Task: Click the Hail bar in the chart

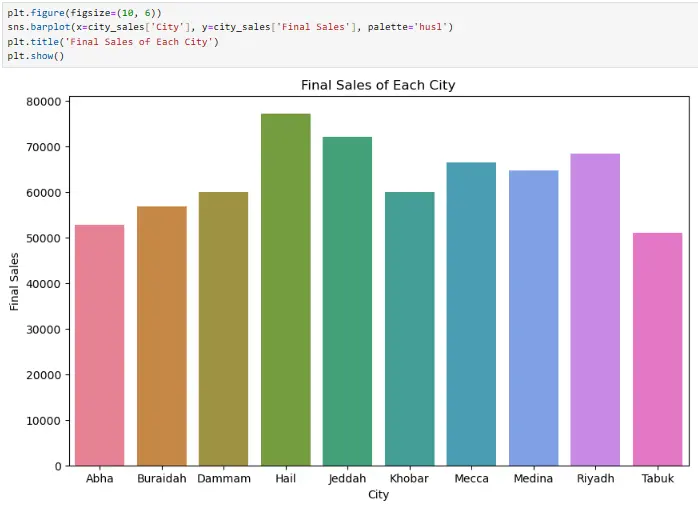Action: pos(285,290)
